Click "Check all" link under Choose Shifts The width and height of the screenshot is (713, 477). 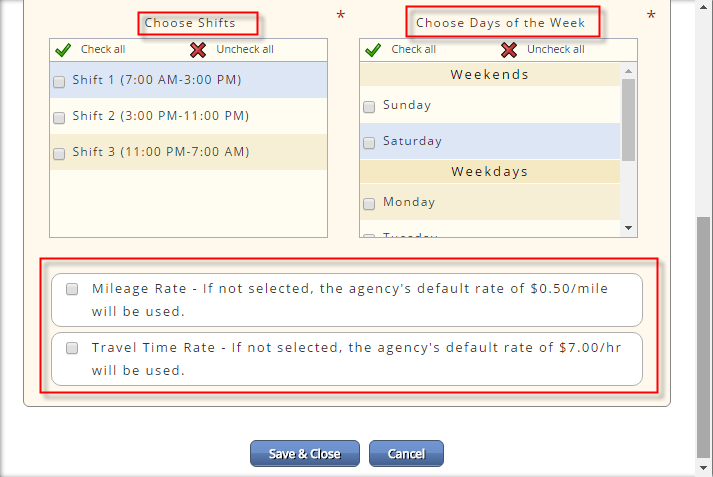pos(103,49)
